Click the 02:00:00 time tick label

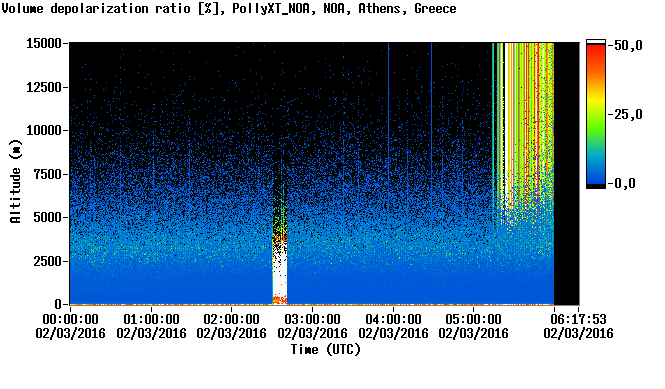(x=232, y=325)
